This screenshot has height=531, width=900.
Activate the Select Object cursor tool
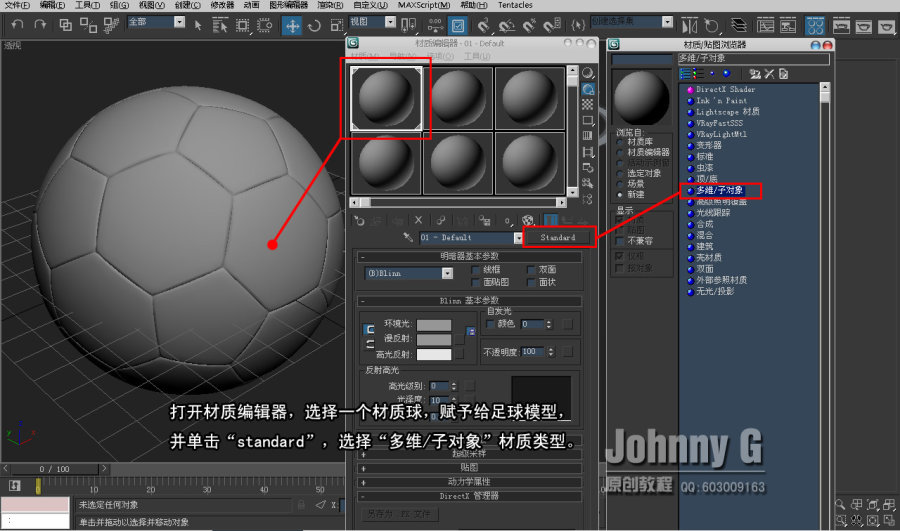(x=198, y=25)
